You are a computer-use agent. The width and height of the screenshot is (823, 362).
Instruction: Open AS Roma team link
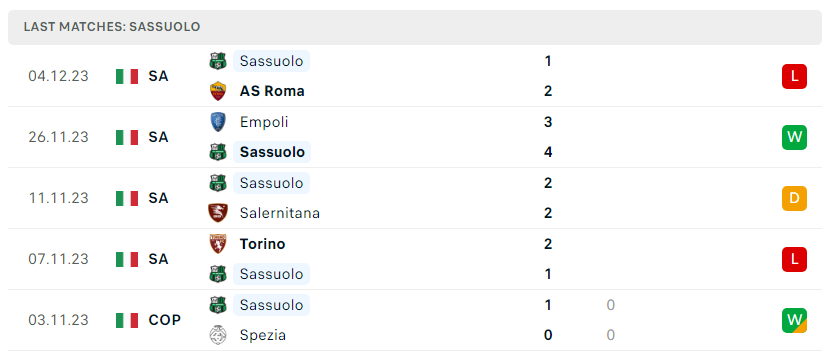coord(272,91)
